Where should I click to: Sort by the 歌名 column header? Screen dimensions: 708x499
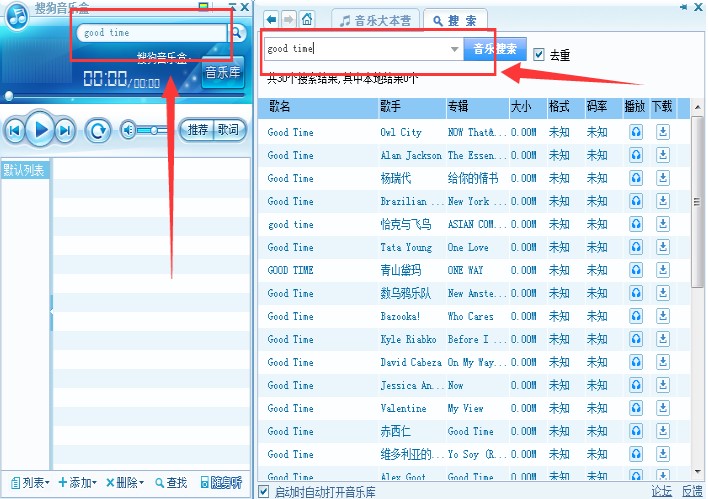point(318,107)
